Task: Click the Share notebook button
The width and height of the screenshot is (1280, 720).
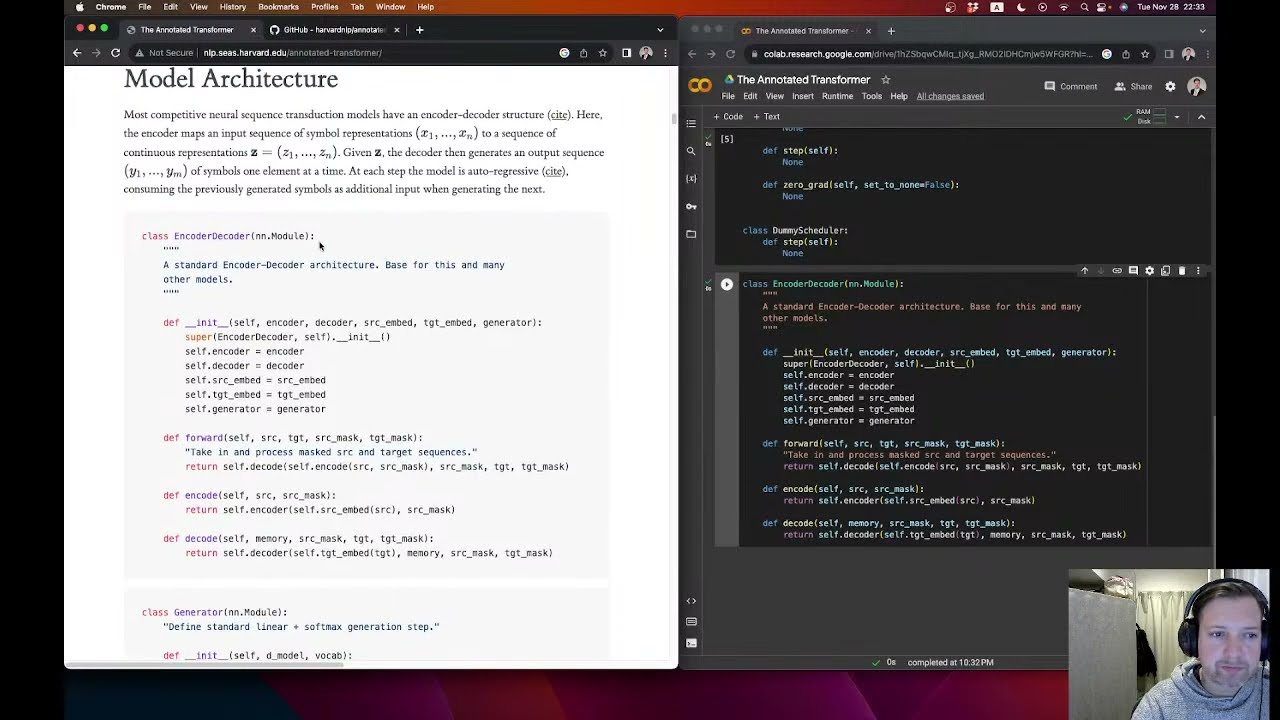Action: pos(1133,86)
